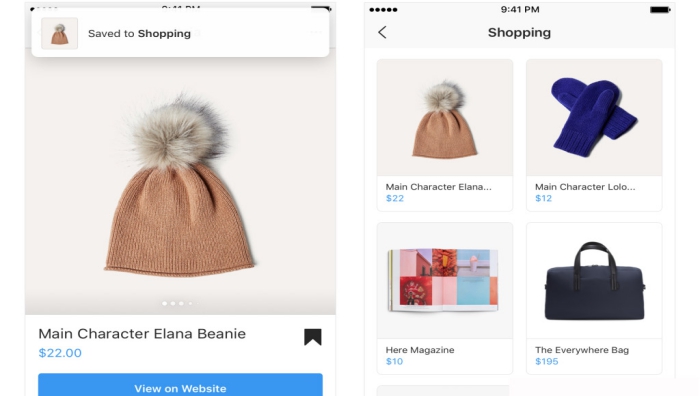
Task: Toggle the bookmark save icon for the beanie
Action: coord(313,337)
